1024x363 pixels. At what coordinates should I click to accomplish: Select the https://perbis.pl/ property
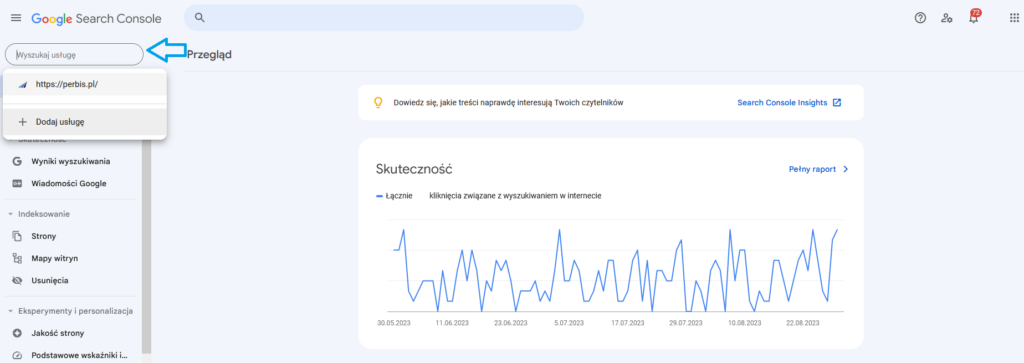[x=85, y=84]
